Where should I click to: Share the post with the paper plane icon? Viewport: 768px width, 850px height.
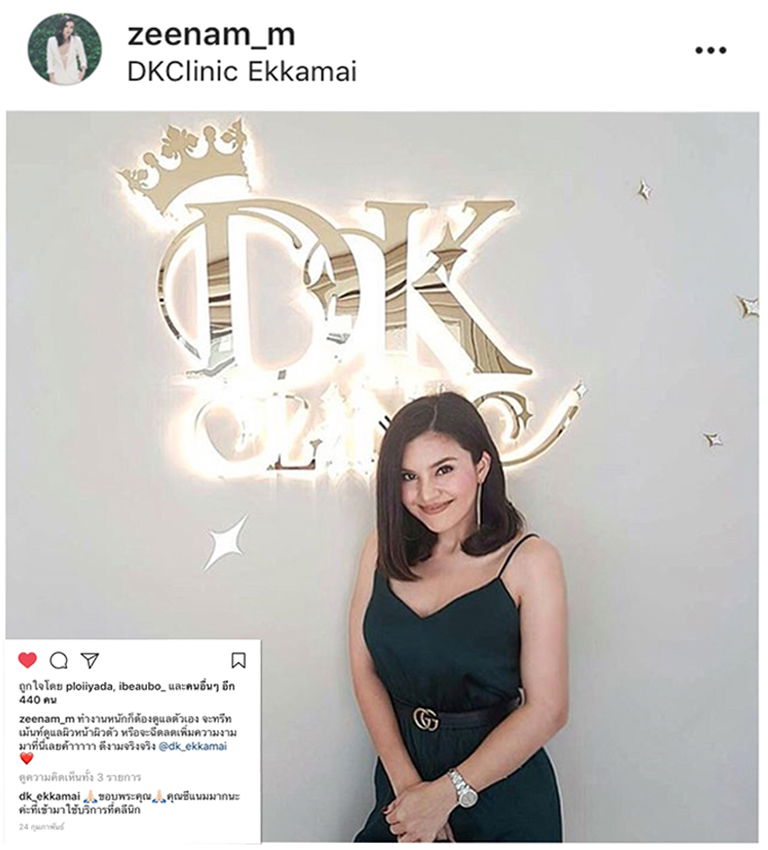coord(89,660)
